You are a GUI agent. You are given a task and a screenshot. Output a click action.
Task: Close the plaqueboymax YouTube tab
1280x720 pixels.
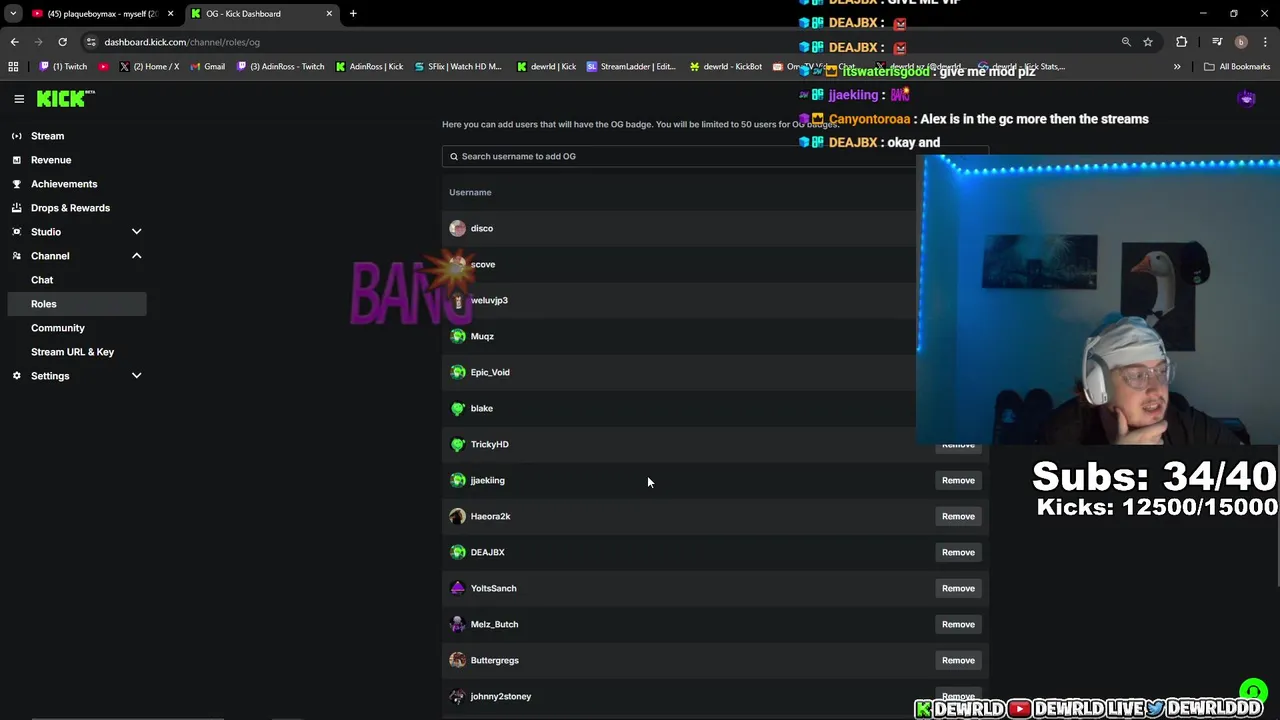tap(170, 14)
